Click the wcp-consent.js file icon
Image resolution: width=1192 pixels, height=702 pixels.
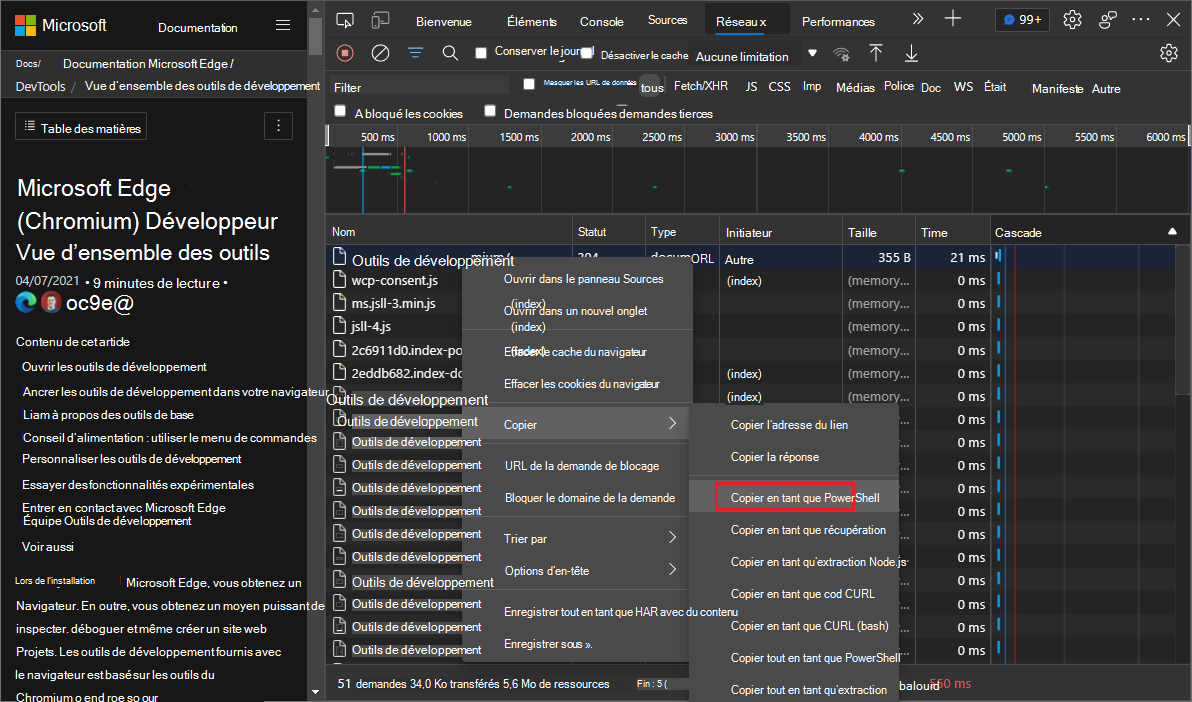(x=340, y=280)
